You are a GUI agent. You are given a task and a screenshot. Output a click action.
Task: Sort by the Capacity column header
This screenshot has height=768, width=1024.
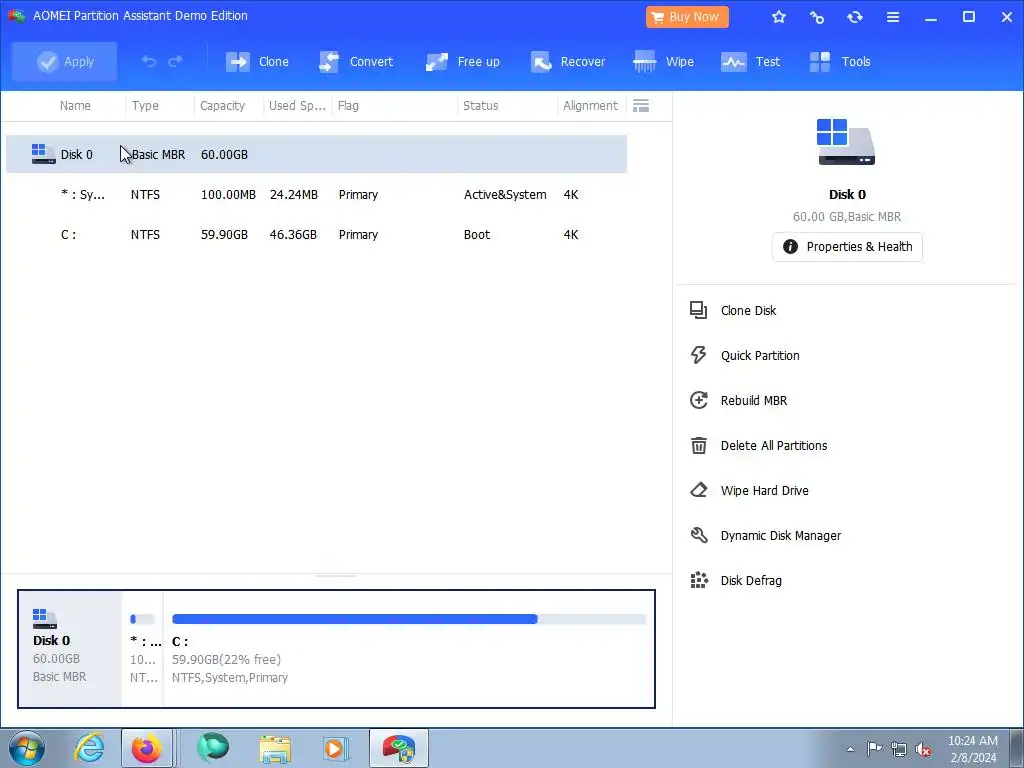222,106
